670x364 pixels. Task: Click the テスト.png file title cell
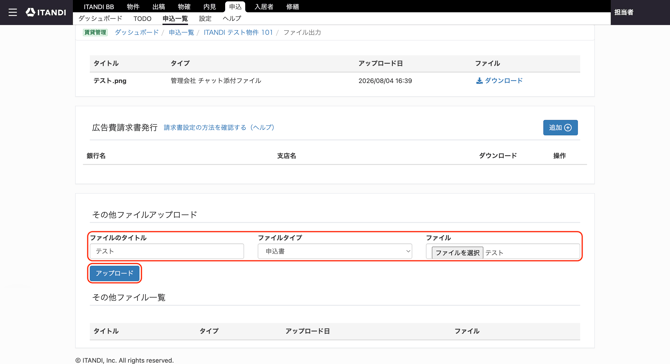pos(110,81)
